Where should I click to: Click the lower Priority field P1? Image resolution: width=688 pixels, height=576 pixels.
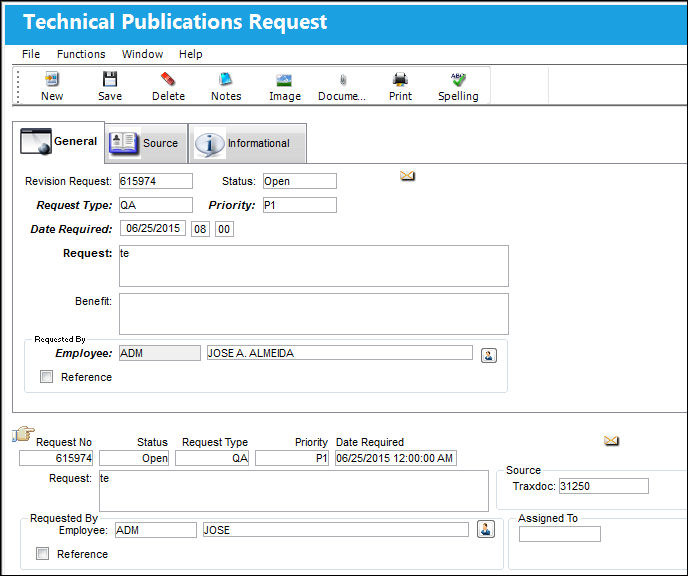click(292, 458)
